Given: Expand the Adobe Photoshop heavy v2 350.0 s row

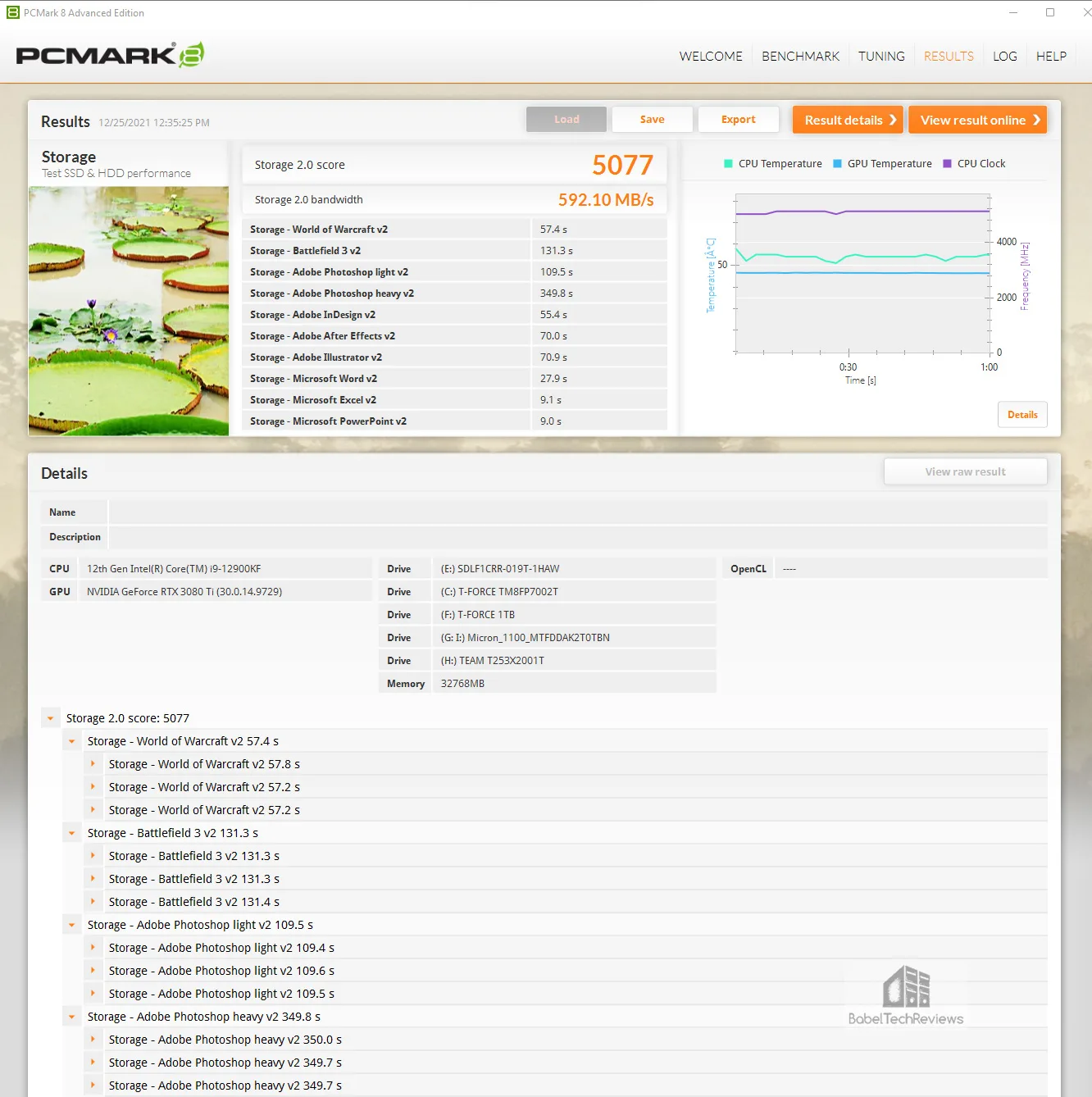Looking at the screenshot, I should 93,1039.
